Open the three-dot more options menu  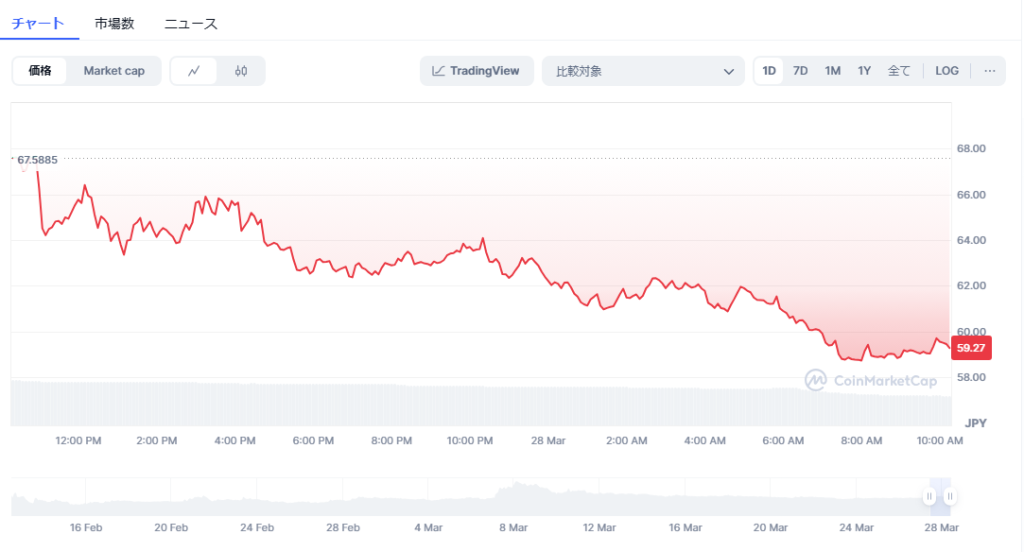click(989, 71)
